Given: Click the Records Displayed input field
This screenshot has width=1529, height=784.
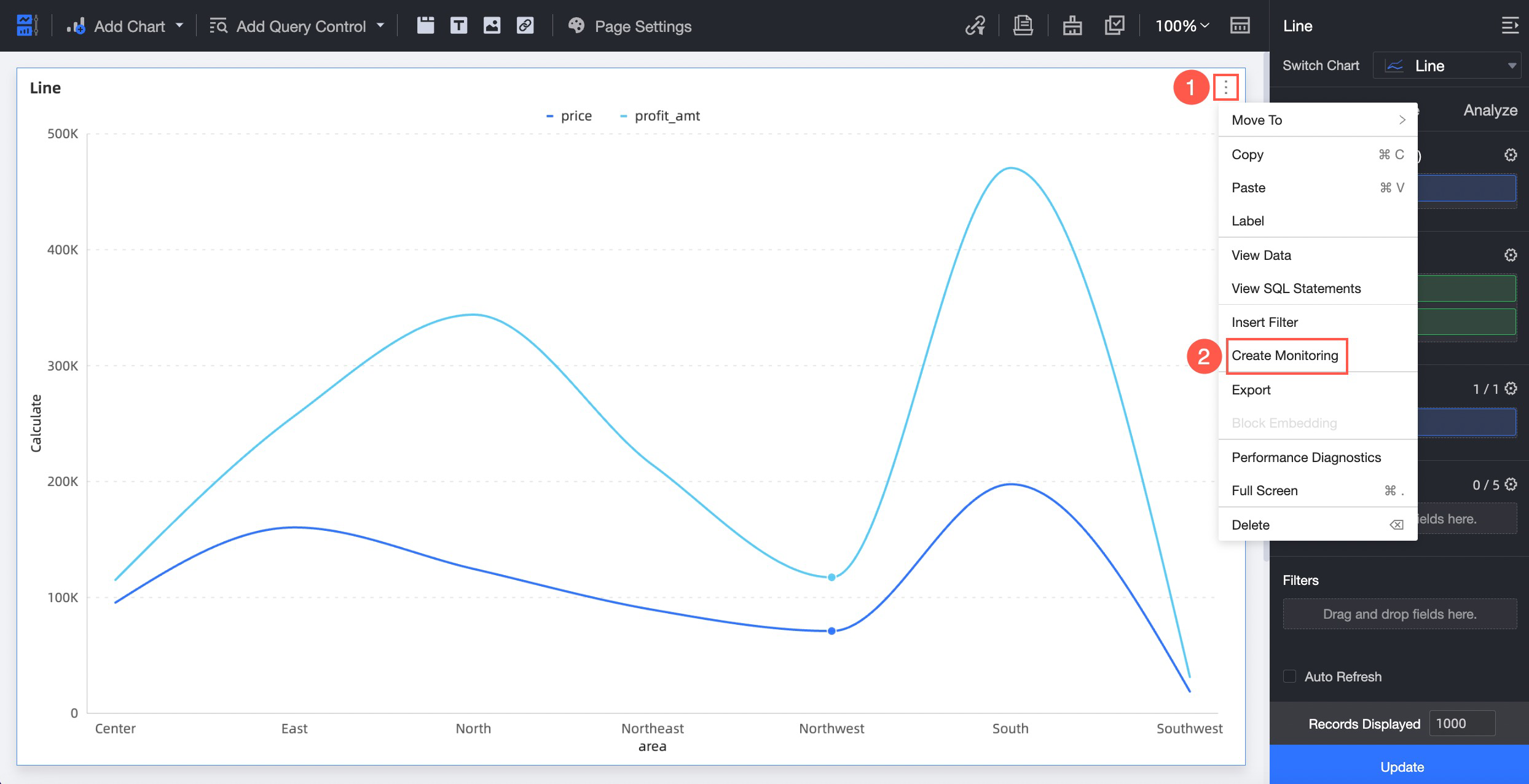Looking at the screenshot, I should (x=1461, y=724).
